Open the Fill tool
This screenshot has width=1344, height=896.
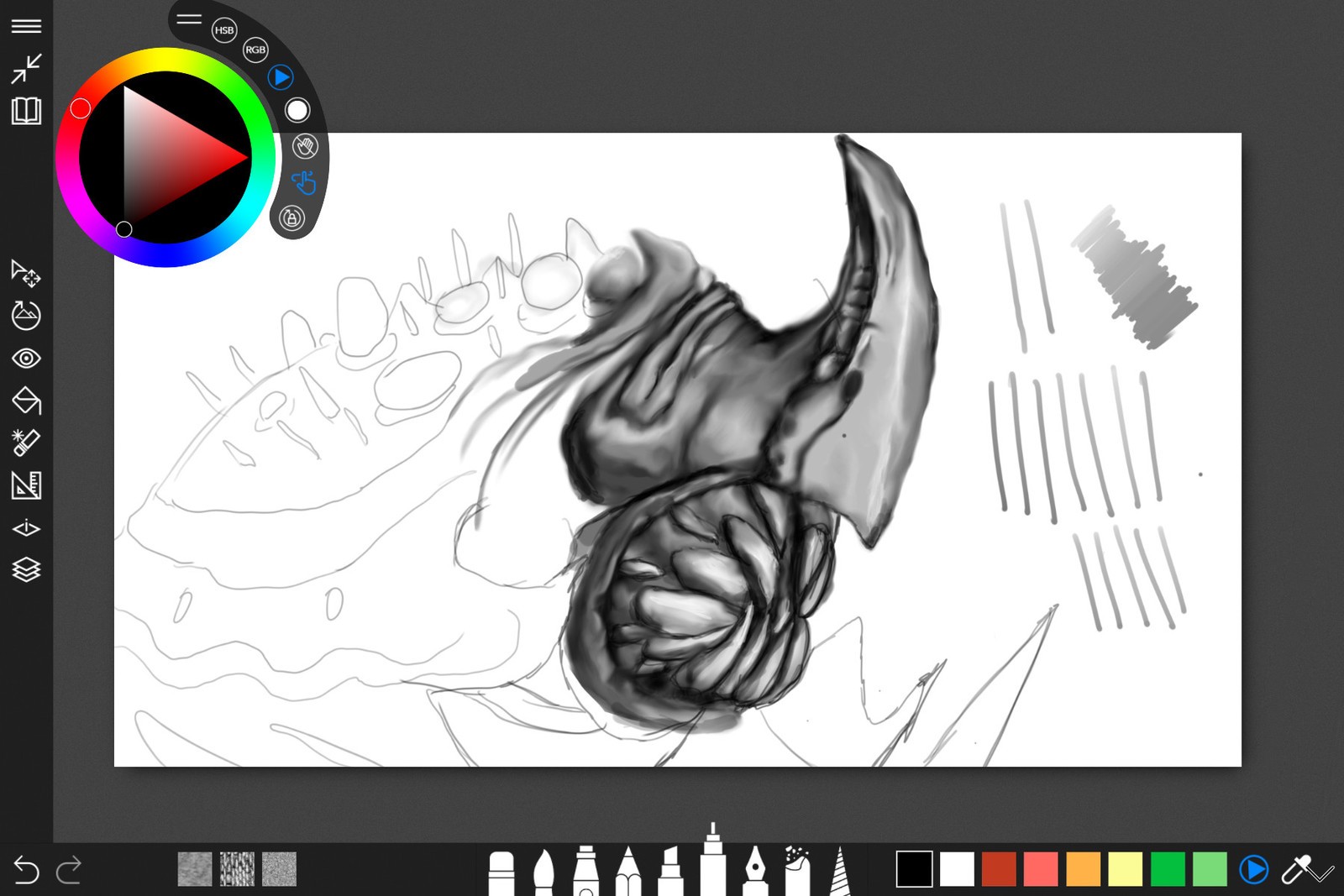point(28,401)
